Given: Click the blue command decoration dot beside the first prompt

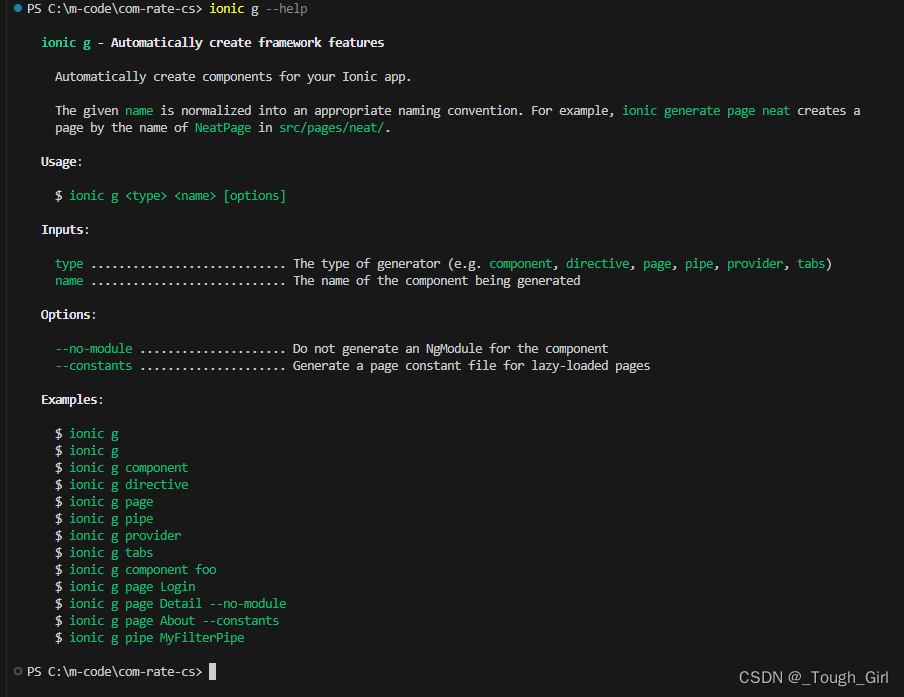Looking at the screenshot, I should coord(17,8).
